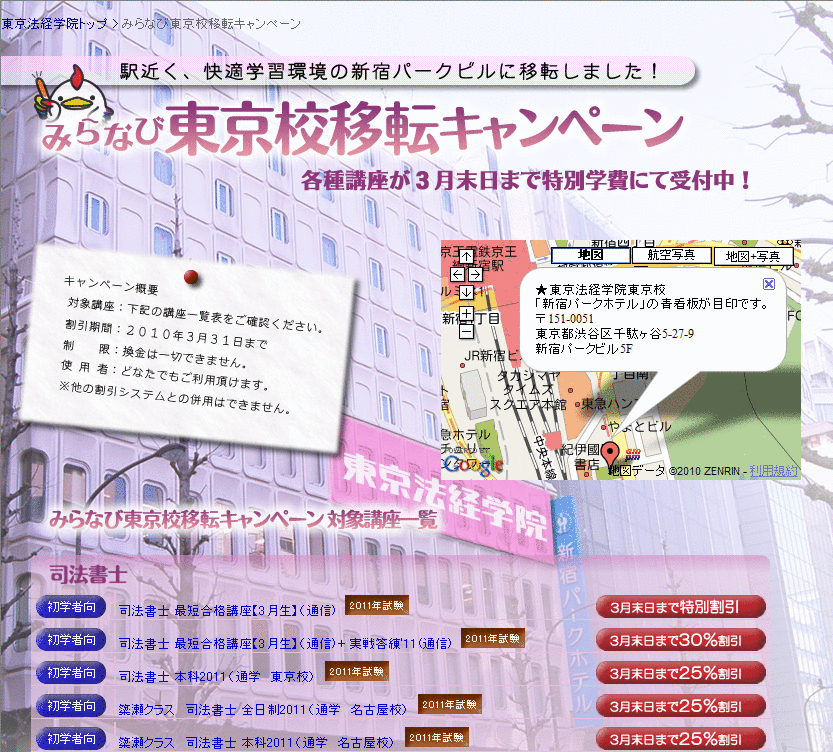Click 2011年試験 tag beside 実戦答練'11 course
The image size is (833, 752).
[493, 638]
